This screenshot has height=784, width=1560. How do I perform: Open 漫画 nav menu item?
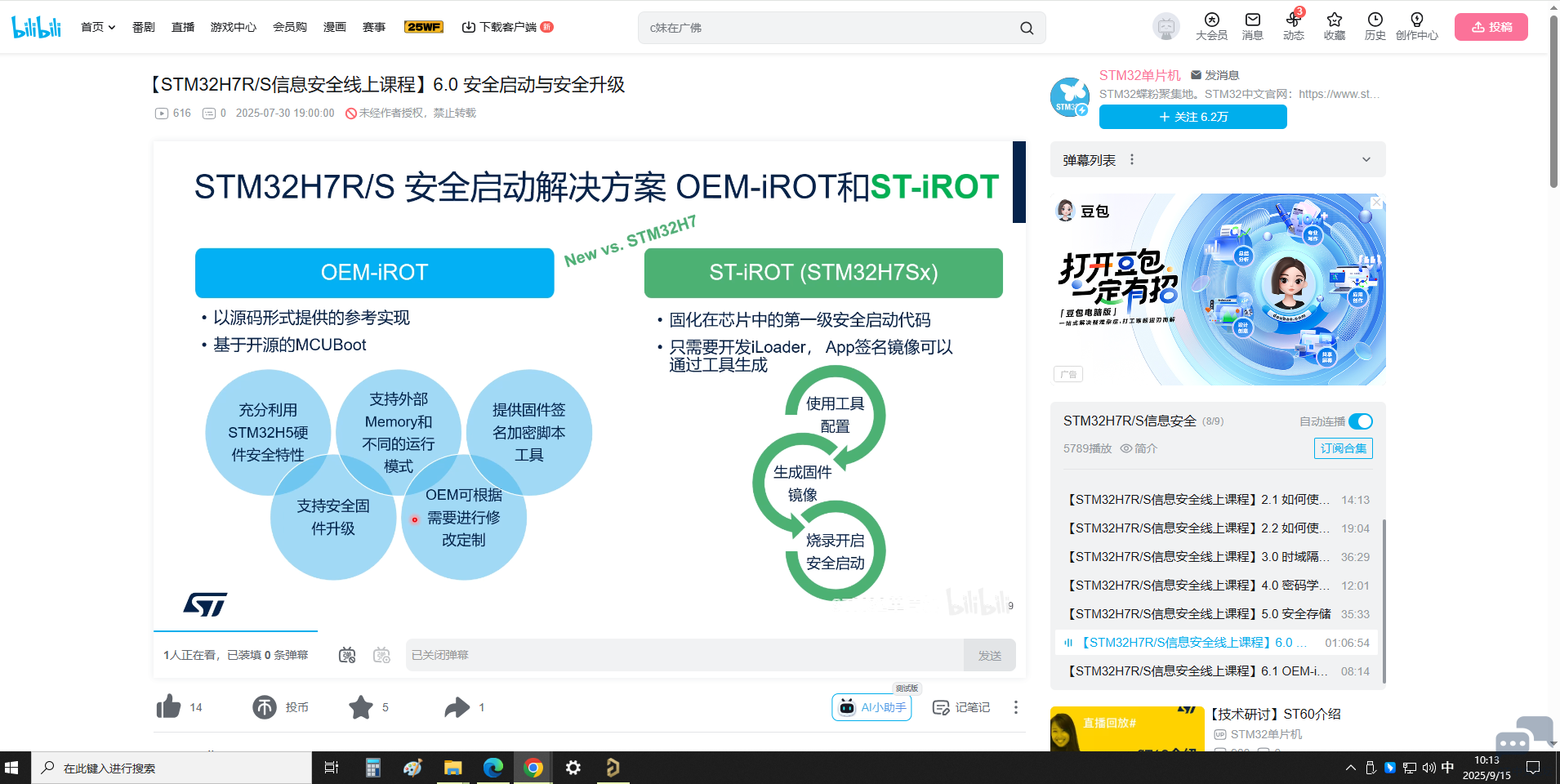pos(335,27)
